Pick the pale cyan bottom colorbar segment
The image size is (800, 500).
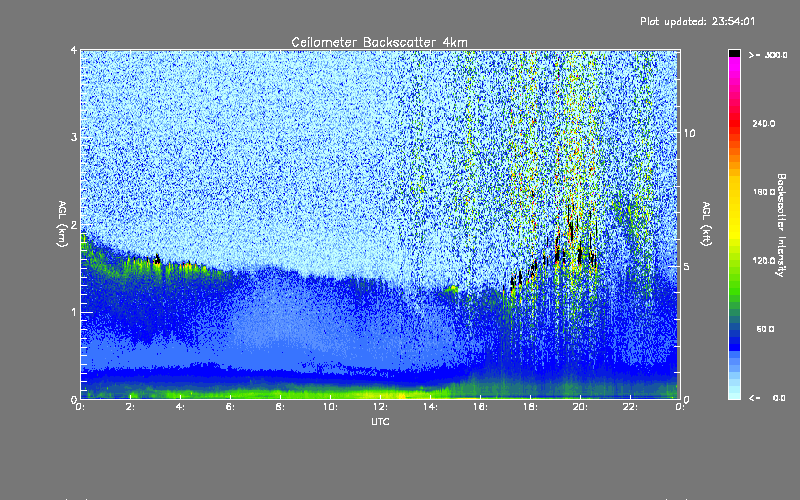click(734, 394)
